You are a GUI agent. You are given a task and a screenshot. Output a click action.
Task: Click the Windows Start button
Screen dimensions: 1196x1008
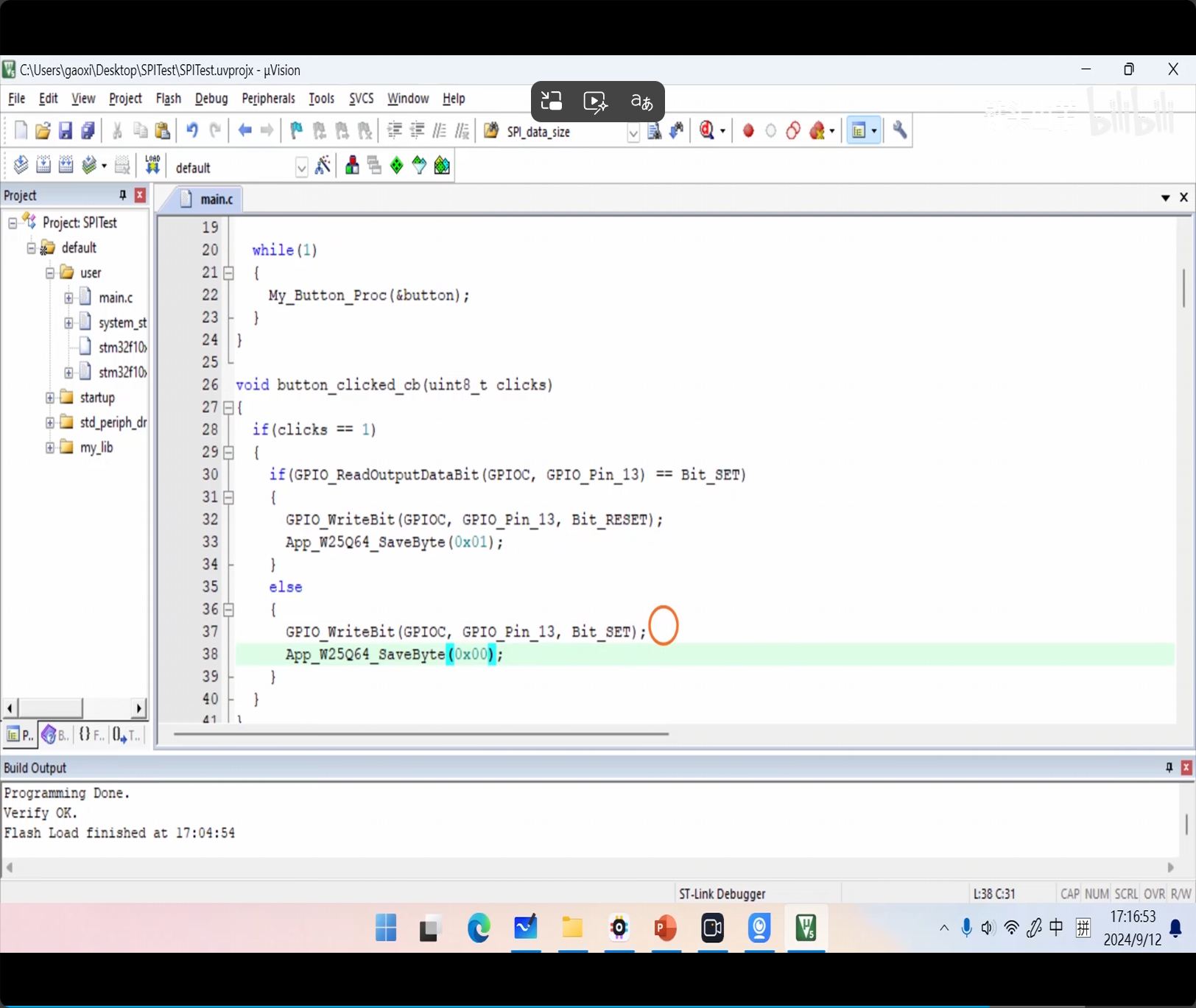(386, 928)
